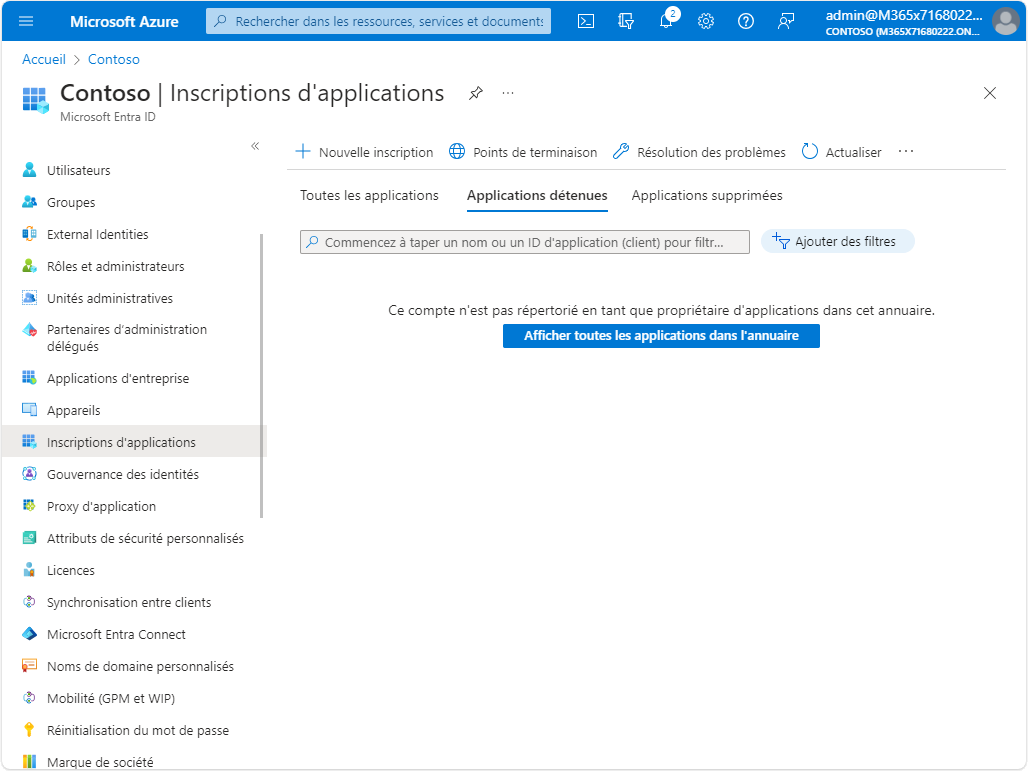Image resolution: width=1028 pixels, height=771 pixels.
Task: Click the account avatar picture
Action: click(1005, 22)
